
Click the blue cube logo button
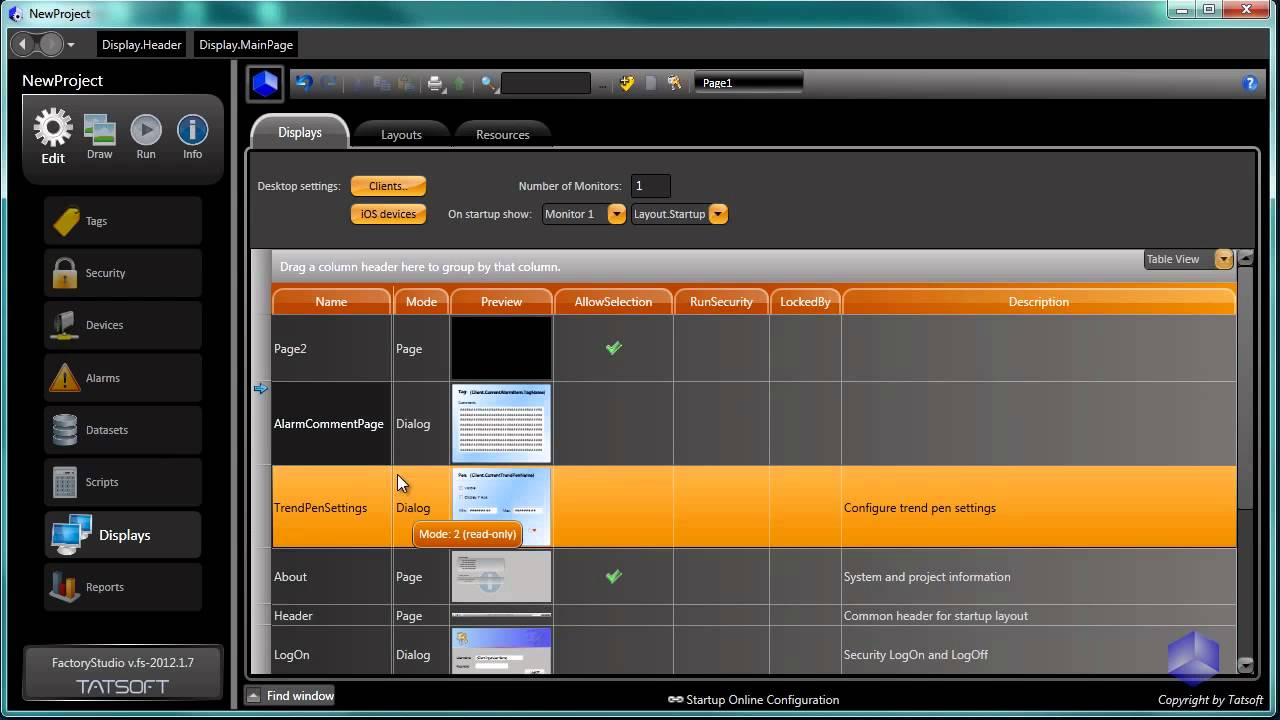coord(265,83)
